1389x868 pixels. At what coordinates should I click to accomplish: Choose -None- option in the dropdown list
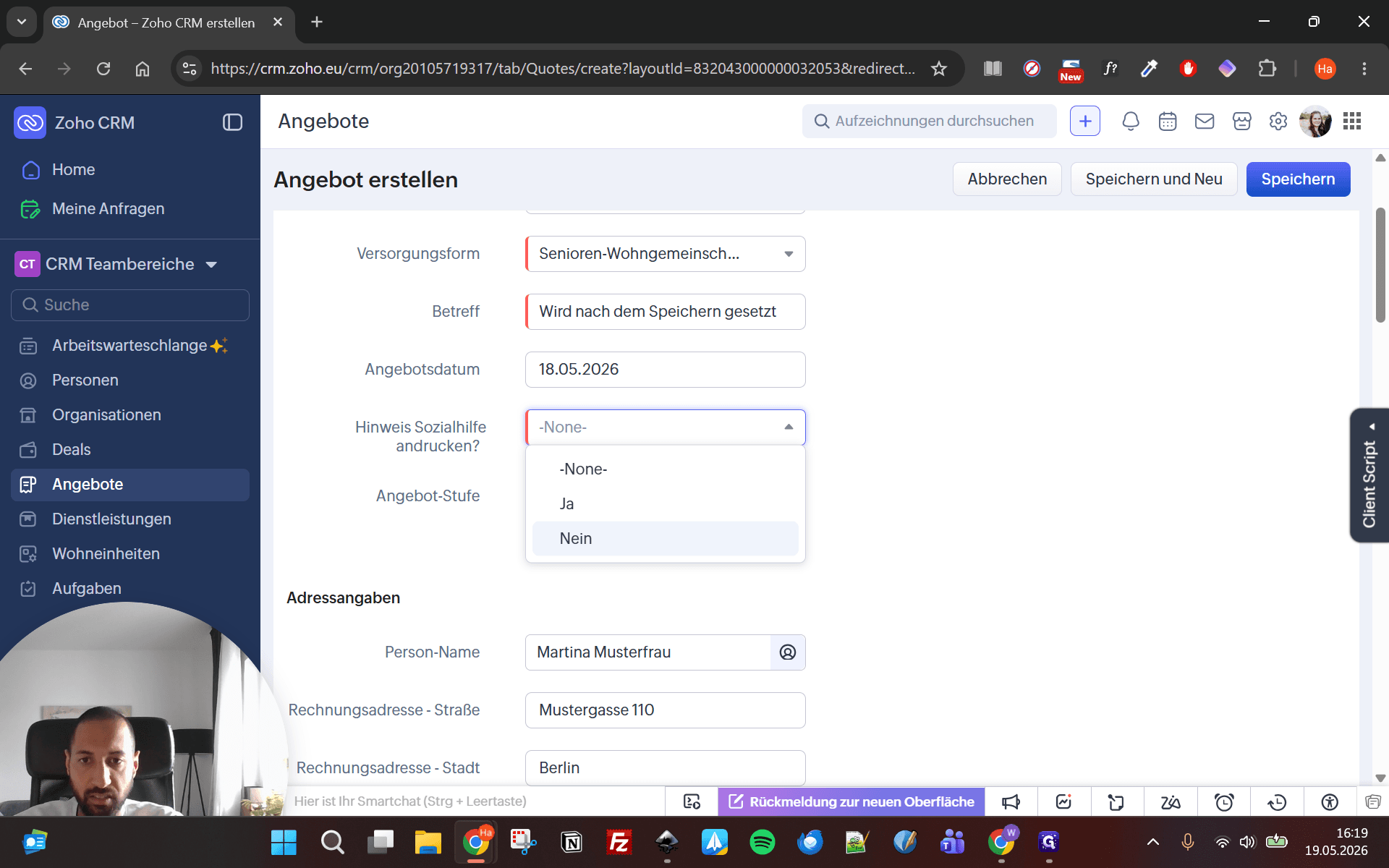666,469
